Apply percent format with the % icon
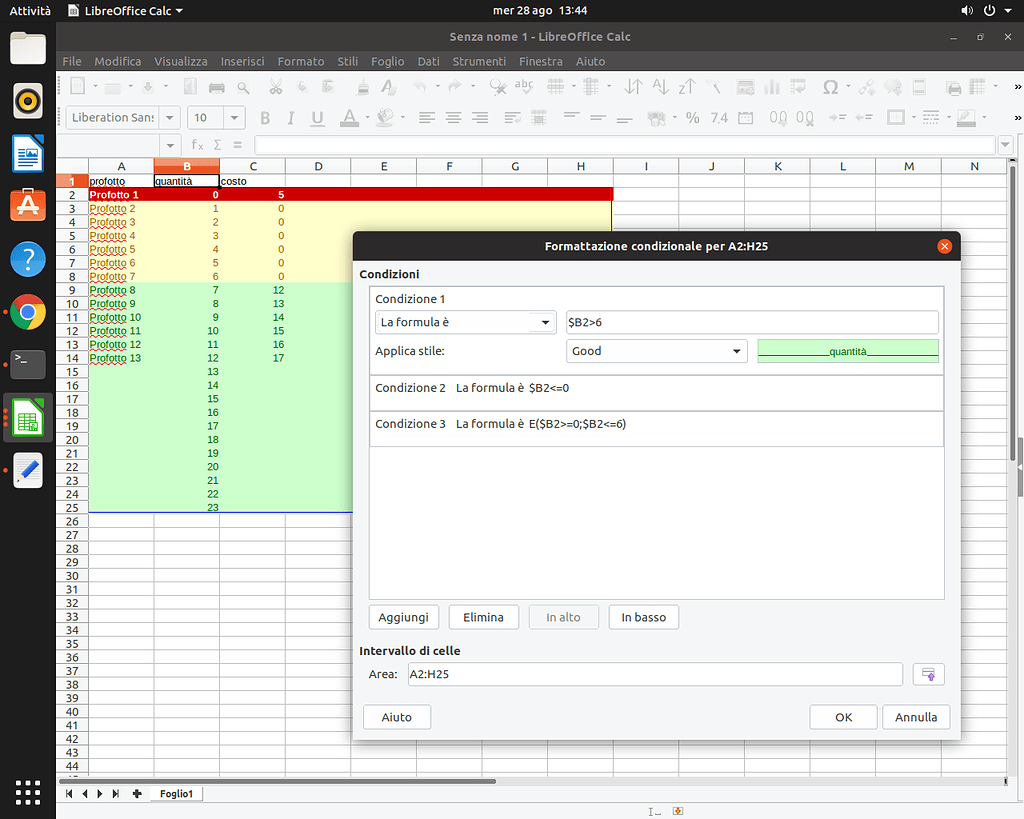Screen dimensions: 1024x819 pyautogui.click(x=691, y=118)
